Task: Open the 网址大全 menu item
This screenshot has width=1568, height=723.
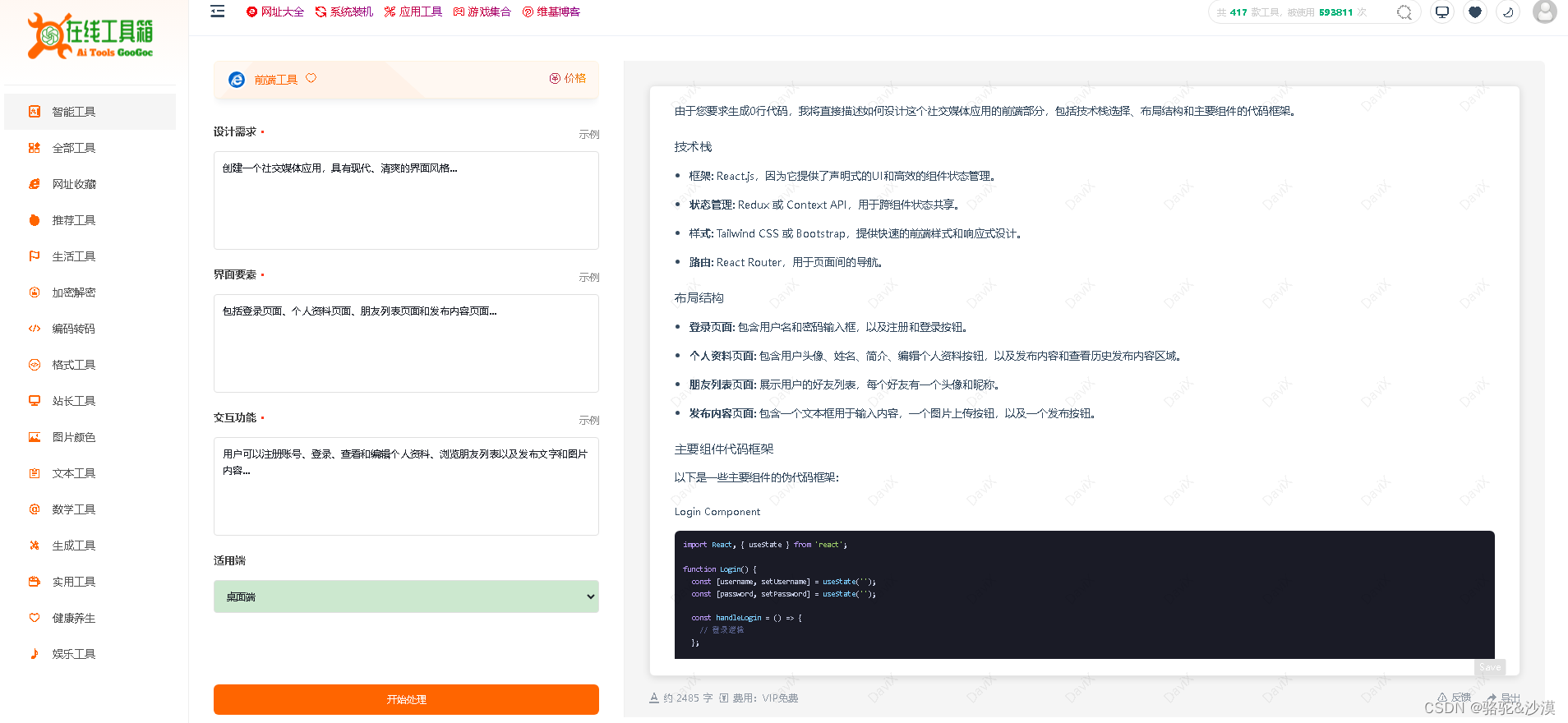Action: point(275,12)
